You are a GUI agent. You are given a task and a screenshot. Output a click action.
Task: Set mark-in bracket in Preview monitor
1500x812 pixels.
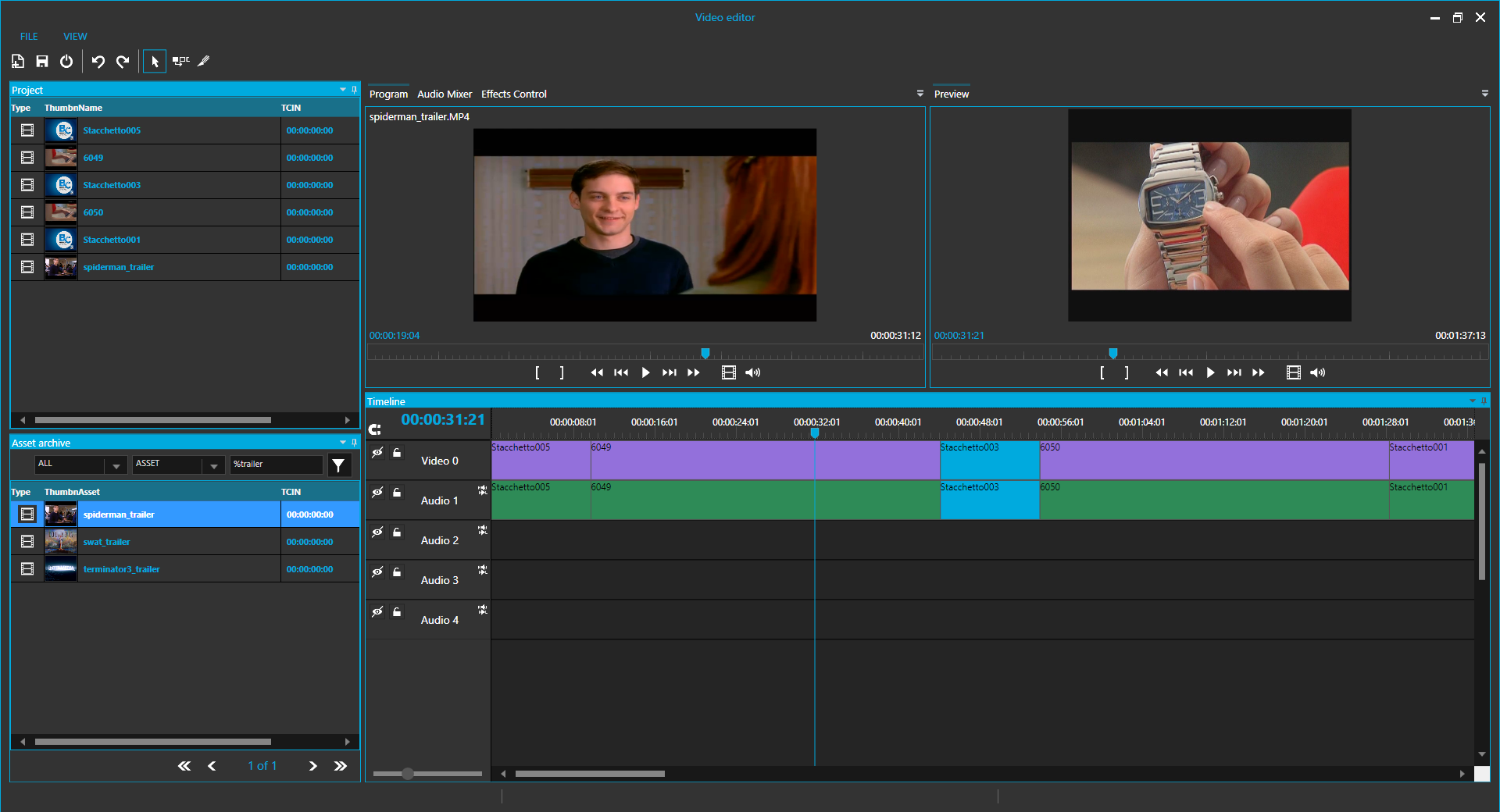(x=1102, y=372)
